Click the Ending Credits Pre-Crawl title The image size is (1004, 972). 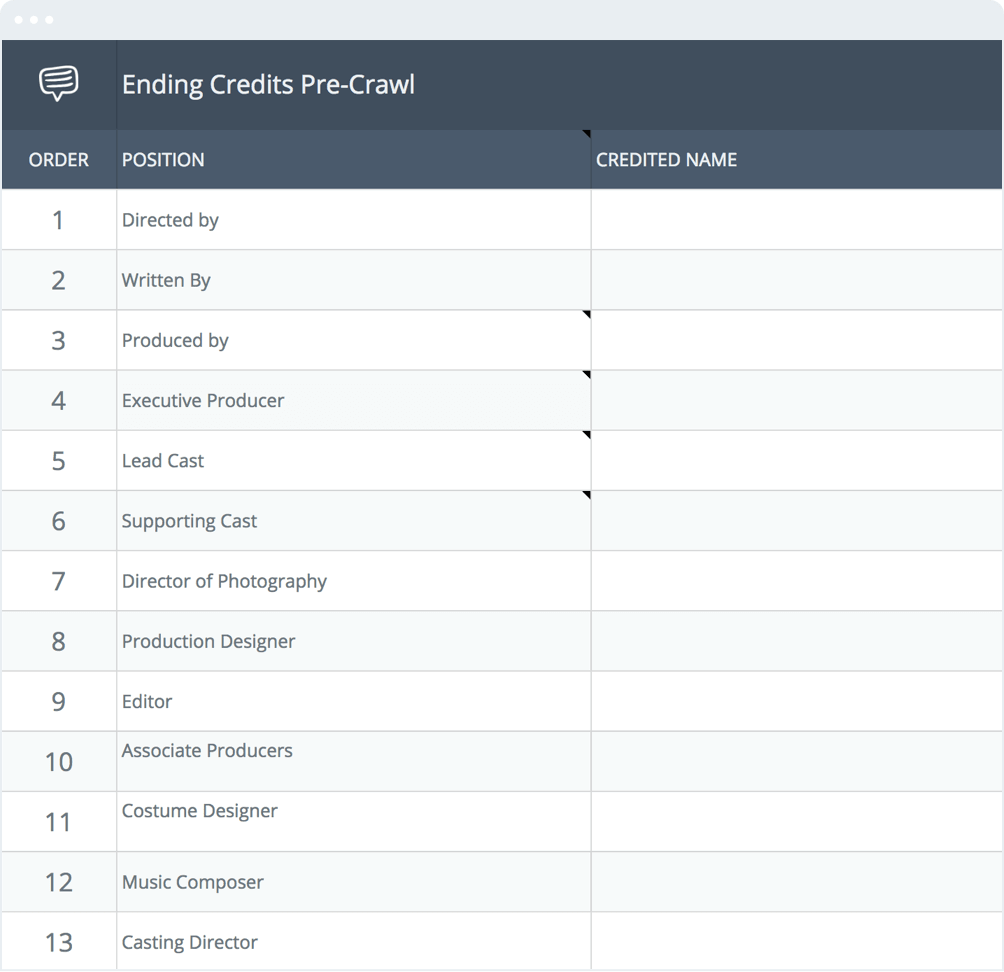pyautogui.click(x=268, y=85)
